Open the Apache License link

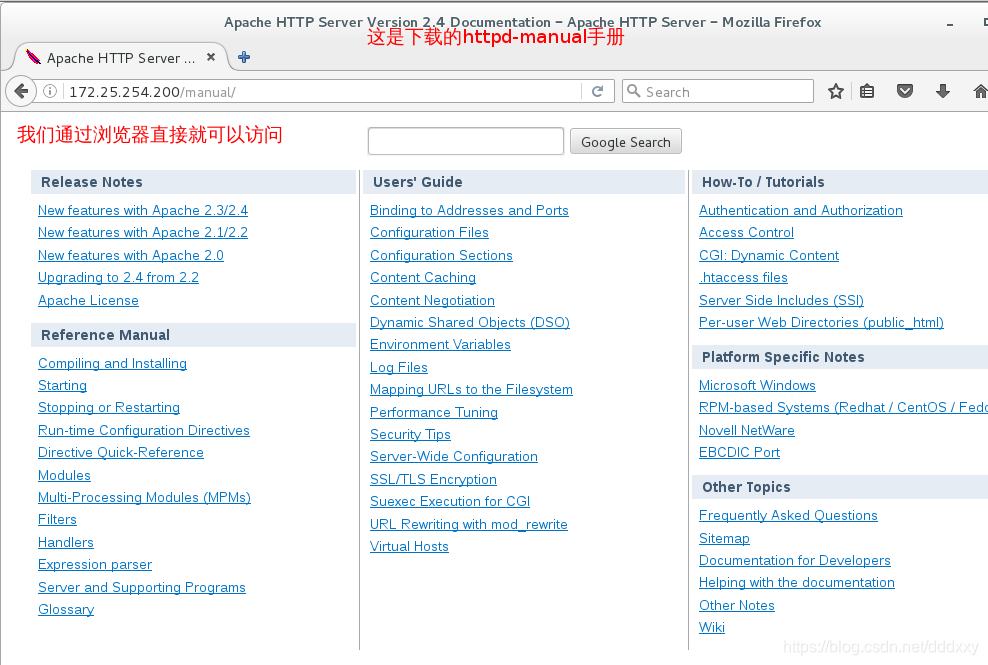(x=88, y=300)
